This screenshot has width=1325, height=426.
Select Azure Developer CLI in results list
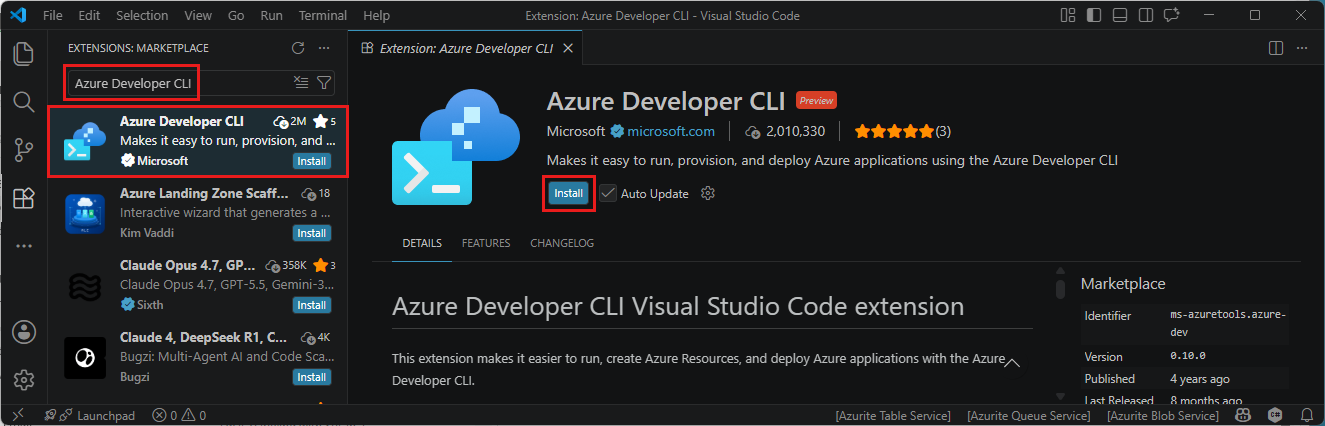[198, 141]
